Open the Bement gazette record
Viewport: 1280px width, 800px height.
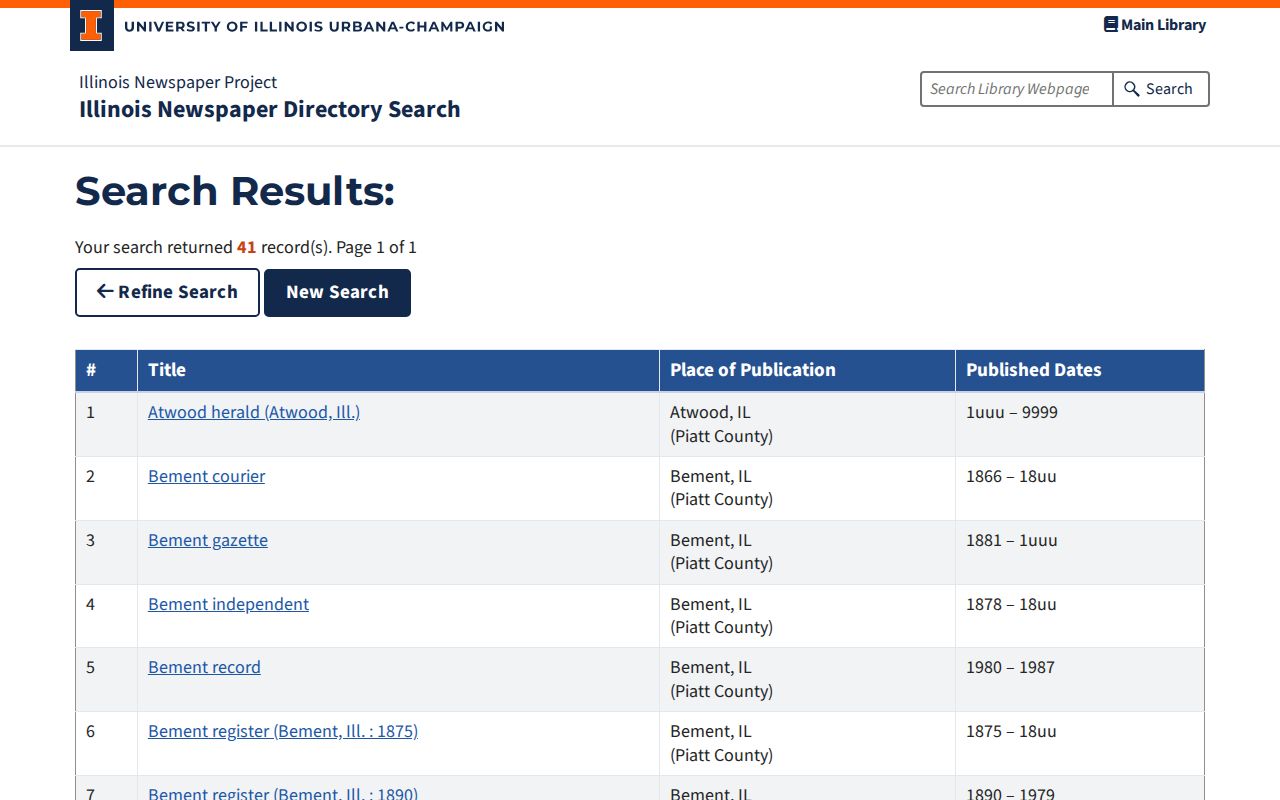click(208, 540)
